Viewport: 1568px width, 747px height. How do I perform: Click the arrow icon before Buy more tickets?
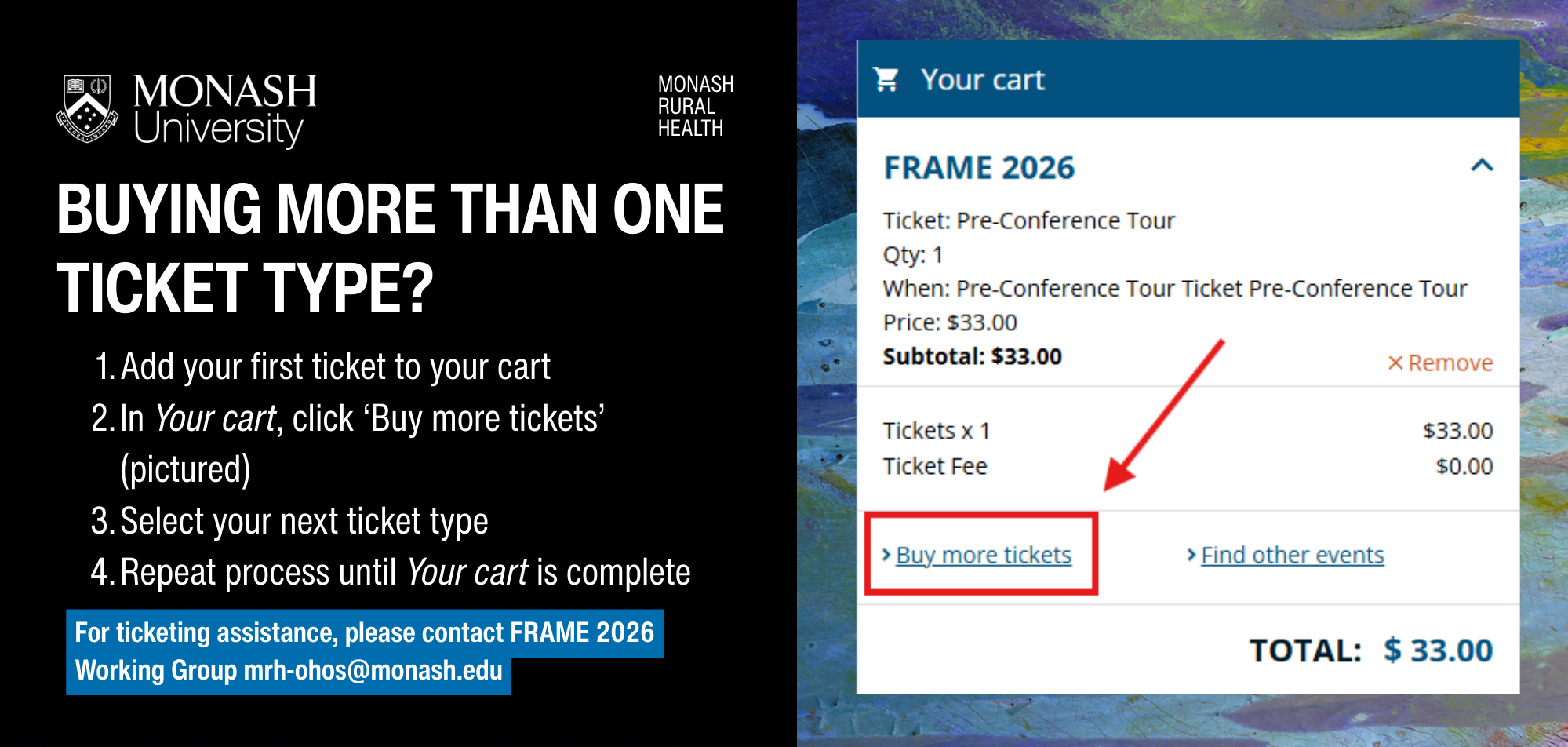point(886,555)
